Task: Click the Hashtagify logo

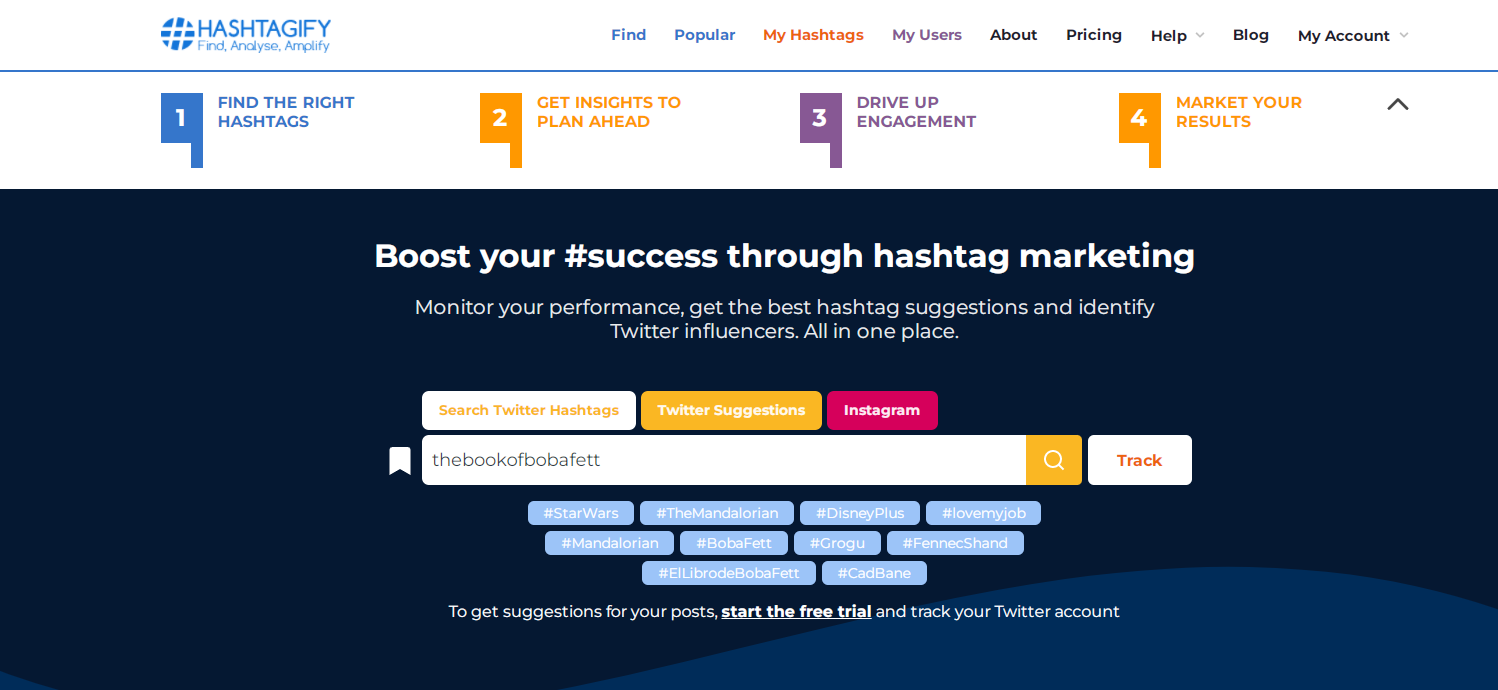Action: click(243, 35)
